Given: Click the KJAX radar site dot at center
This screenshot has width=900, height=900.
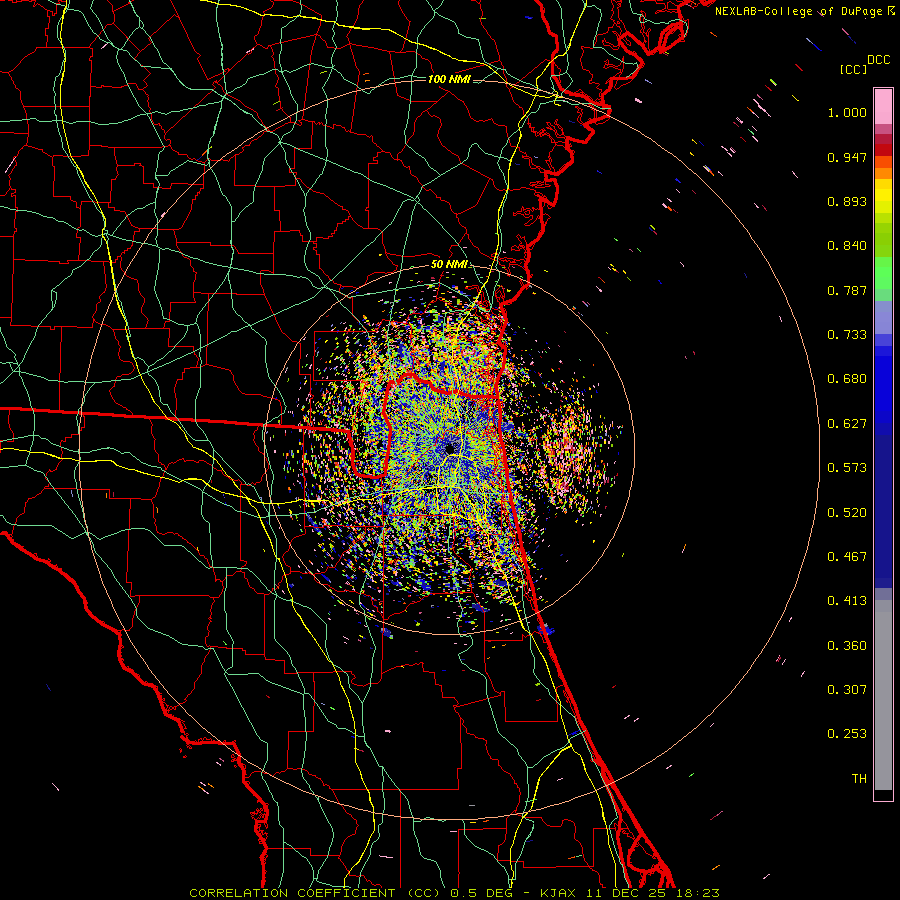Looking at the screenshot, I should (450, 448).
